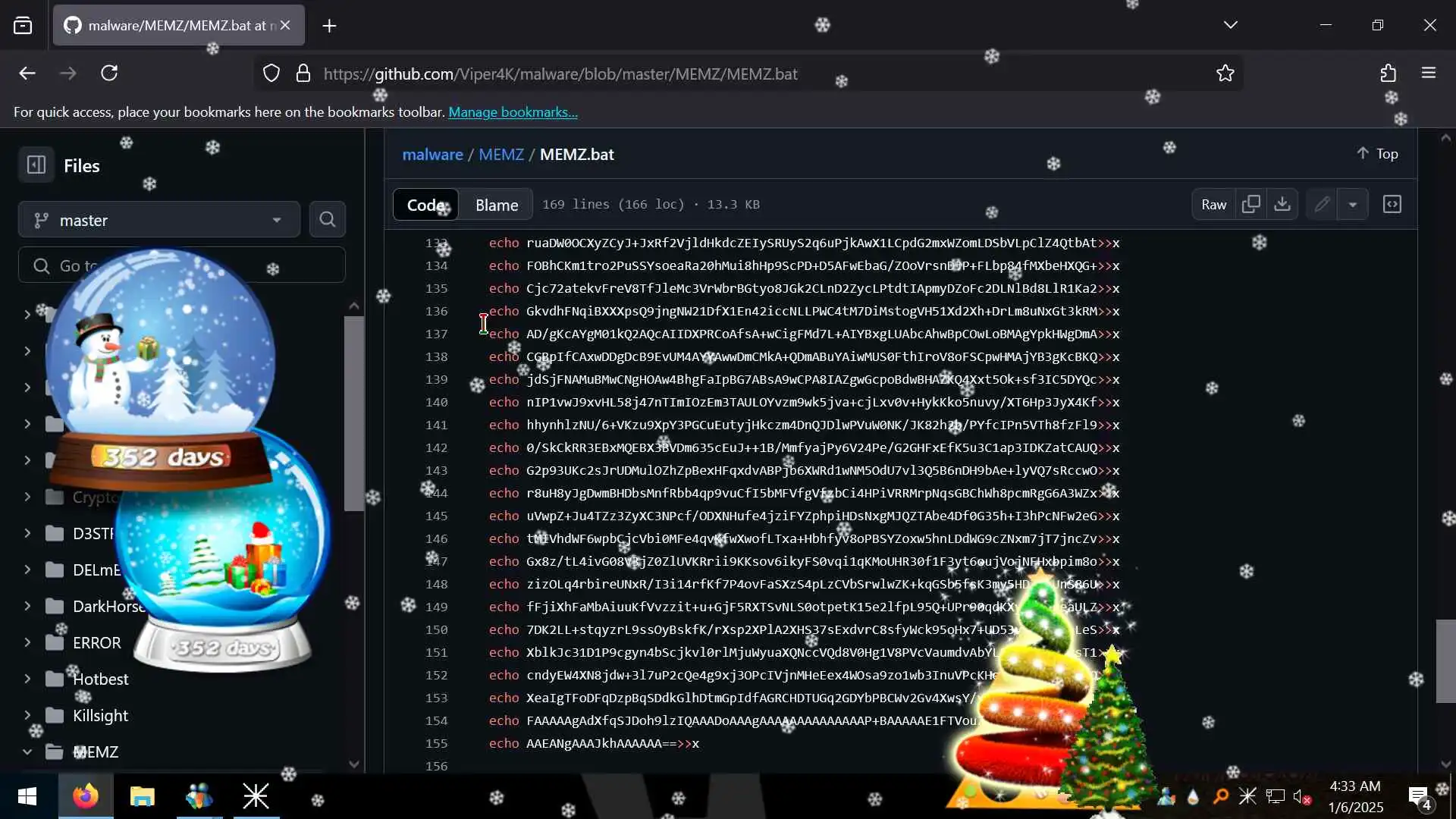Switch to Code view
The width and height of the screenshot is (1456, 819).
point(425,206)
